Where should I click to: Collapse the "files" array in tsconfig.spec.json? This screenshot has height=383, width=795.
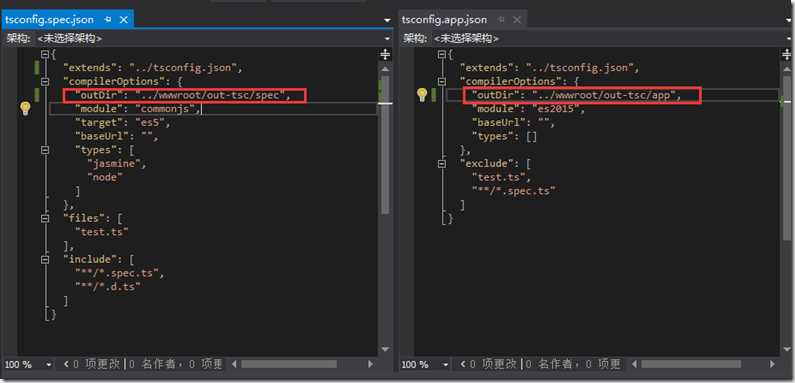point(46,218)
